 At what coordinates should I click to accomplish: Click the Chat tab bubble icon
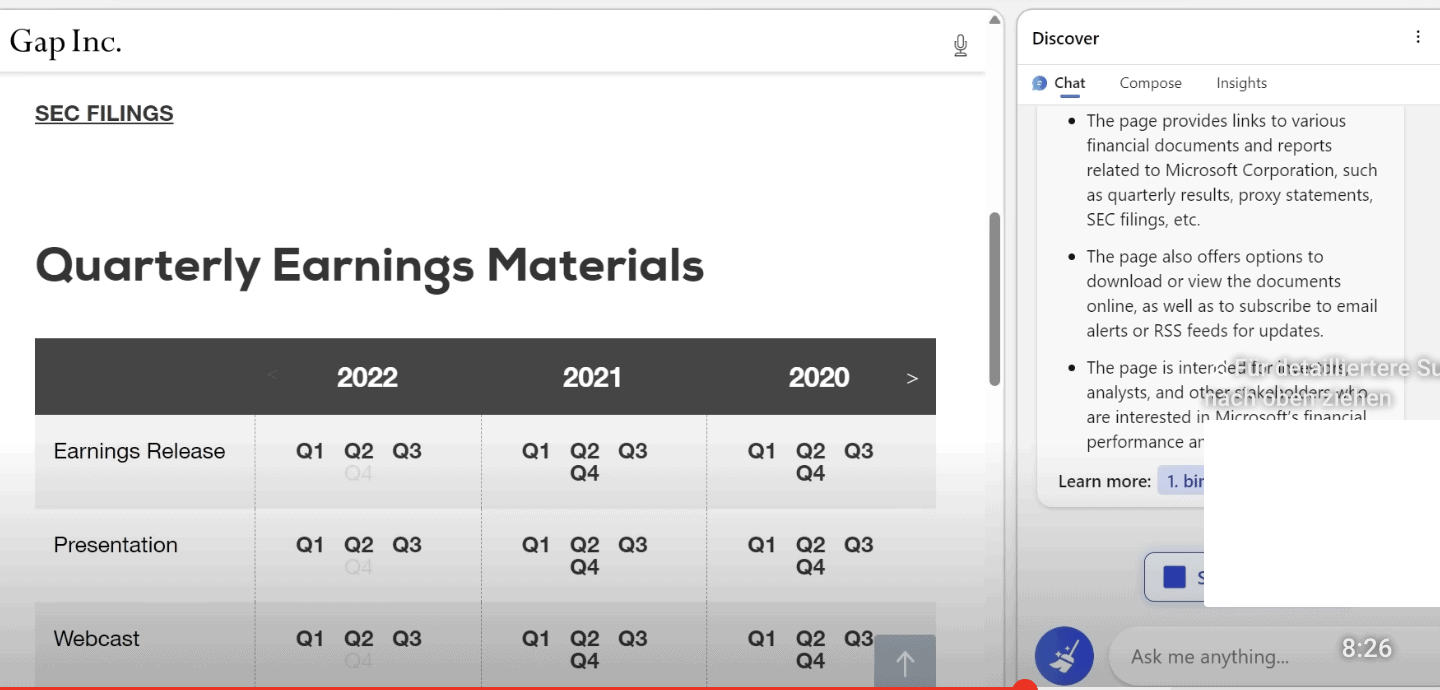point(1040,83)
